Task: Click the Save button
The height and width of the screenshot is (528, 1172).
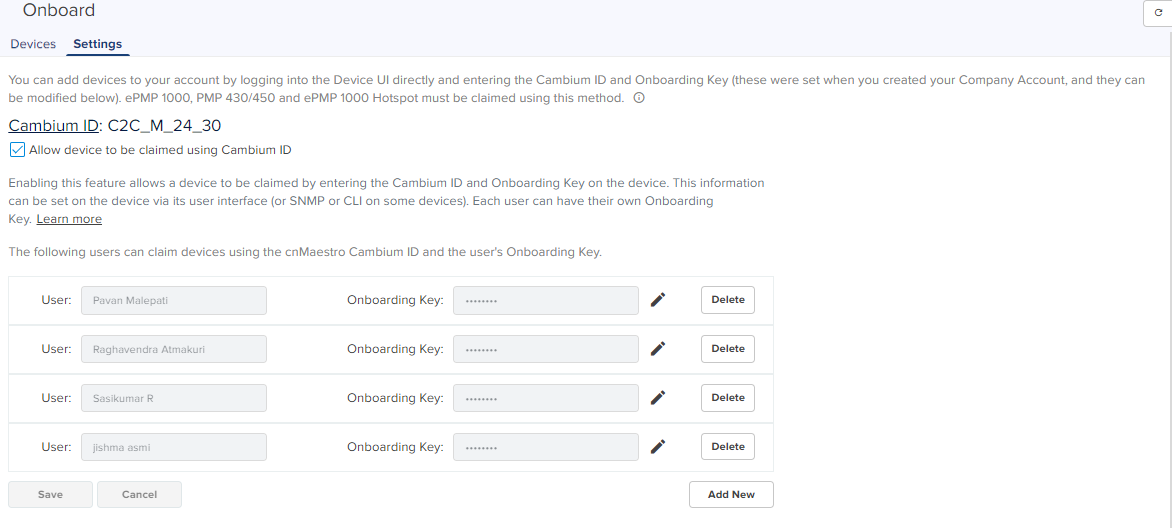Action: click(50, 494)
